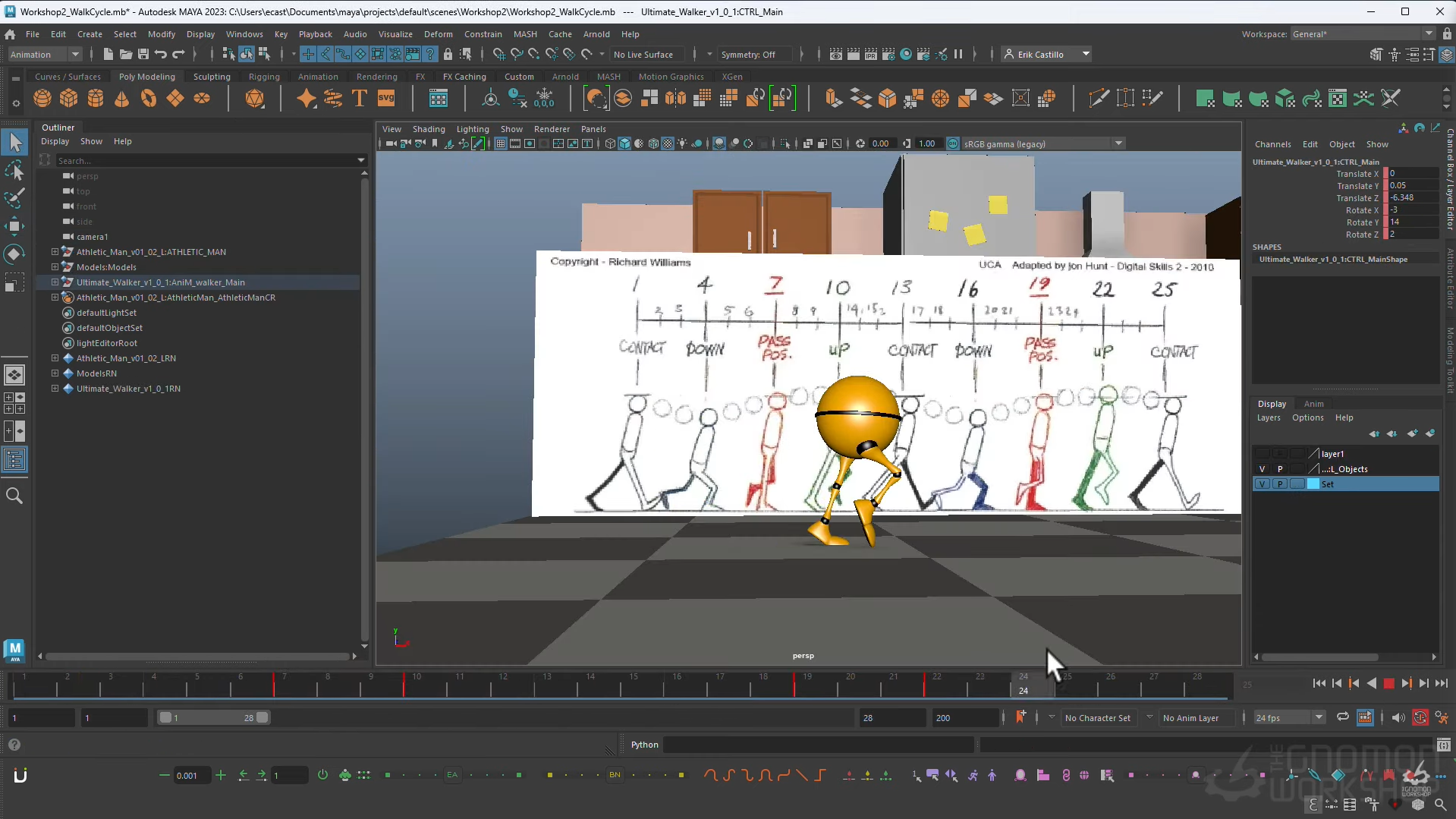Click the Undo arrow icon
The width and height of the screenshot is (1456, 819).
point(161,54)
